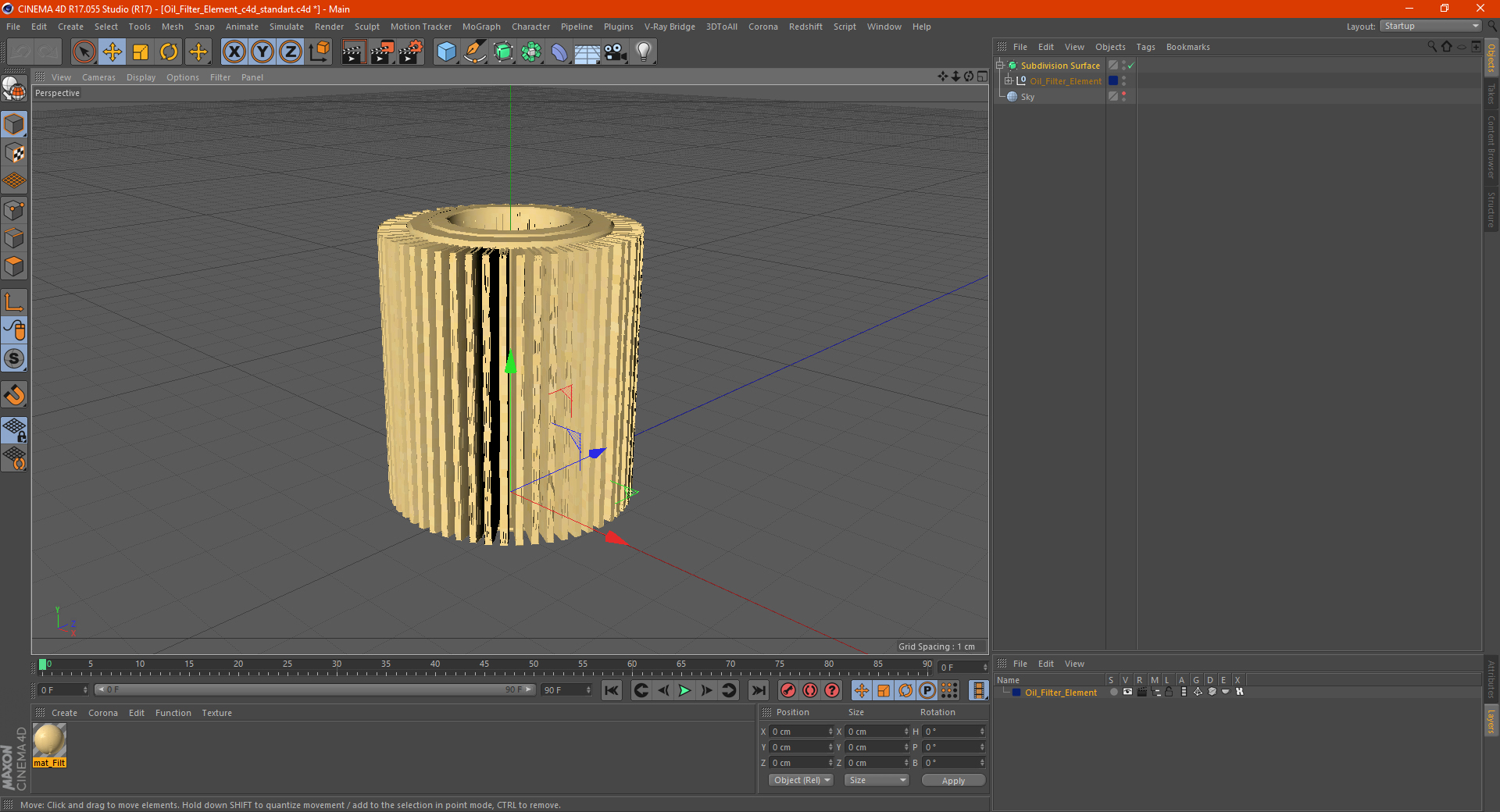Open the Deformer bend icon
The image size is (1500, 812).
click(x=559, y=52)
